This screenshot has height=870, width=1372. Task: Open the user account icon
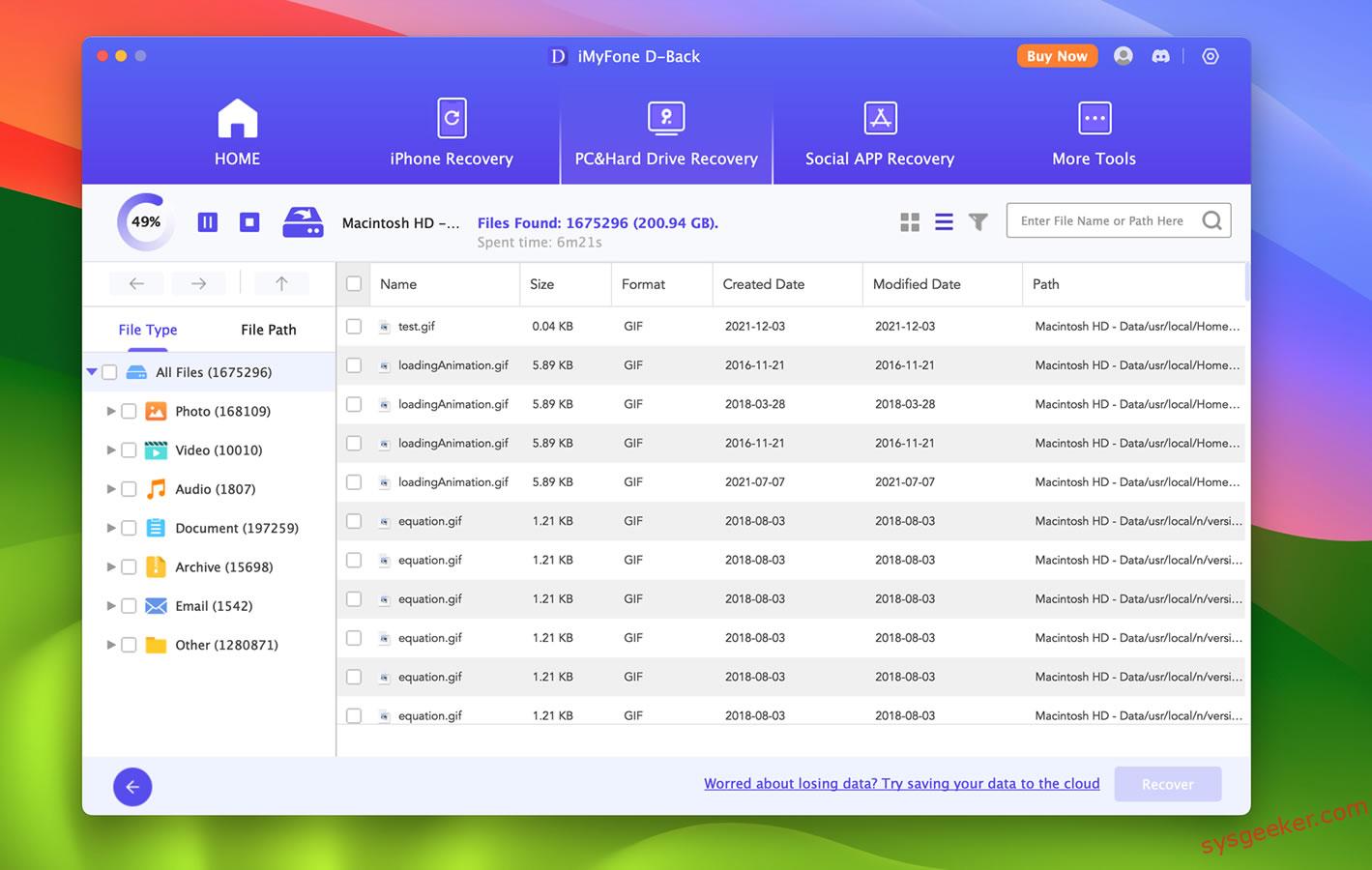(x=1123, y=56)
